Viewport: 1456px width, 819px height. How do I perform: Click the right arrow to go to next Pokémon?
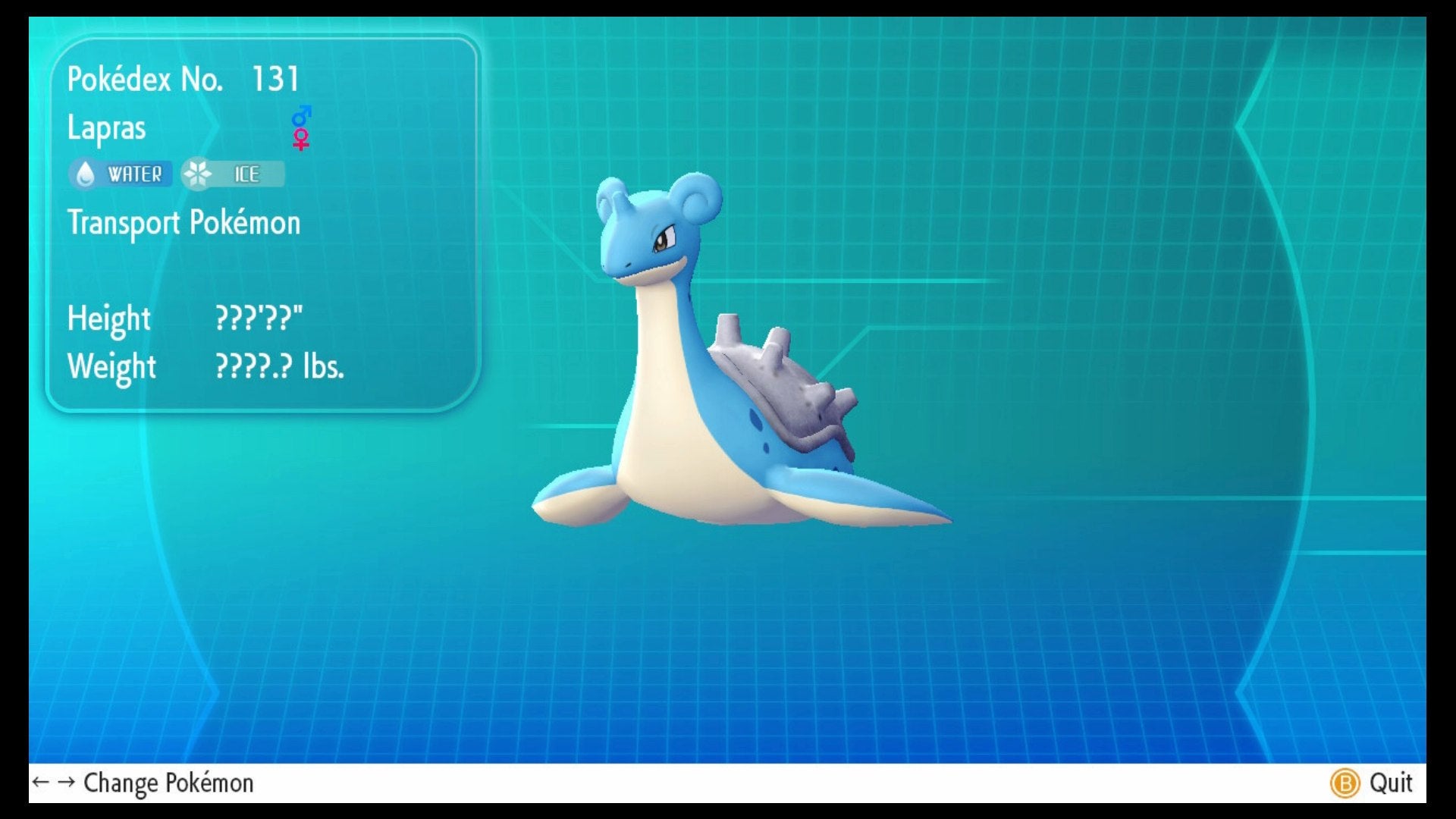67,782
